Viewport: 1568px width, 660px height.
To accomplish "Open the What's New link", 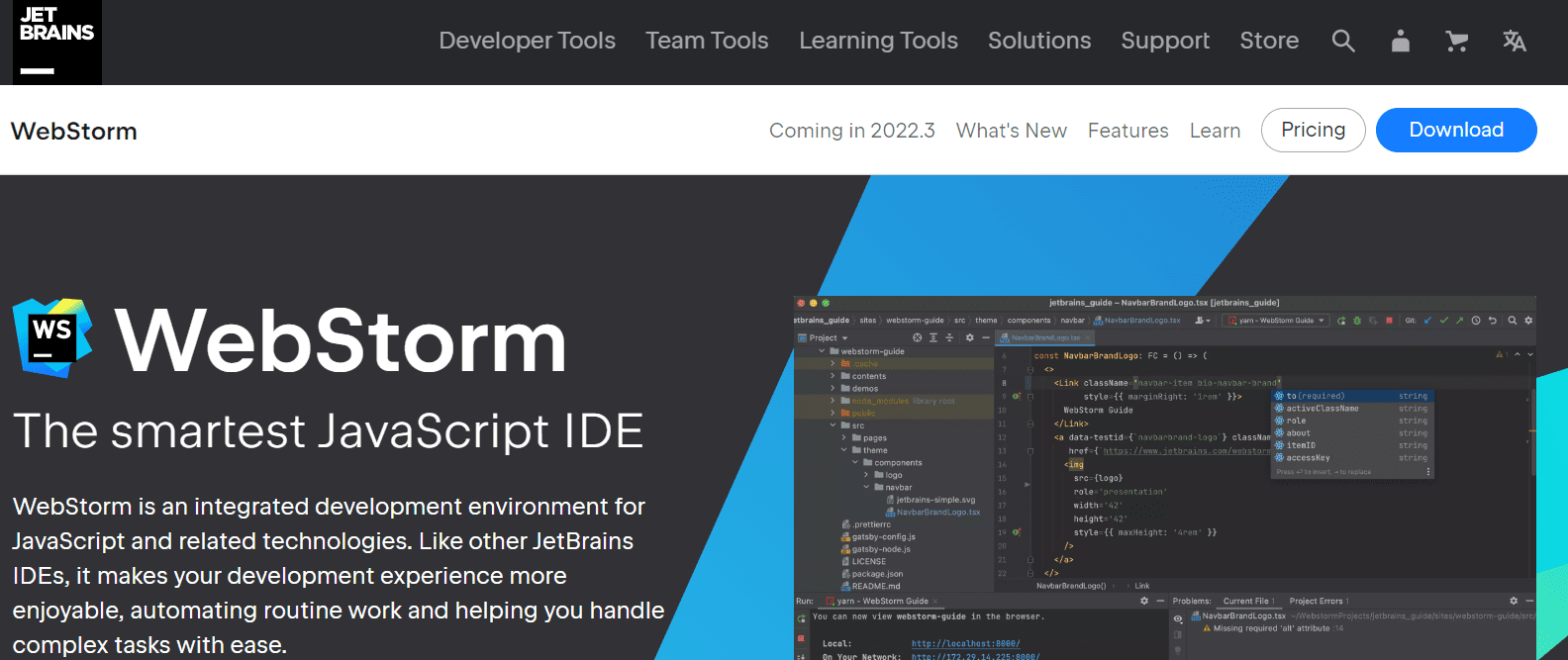I will click(1012, 131).
